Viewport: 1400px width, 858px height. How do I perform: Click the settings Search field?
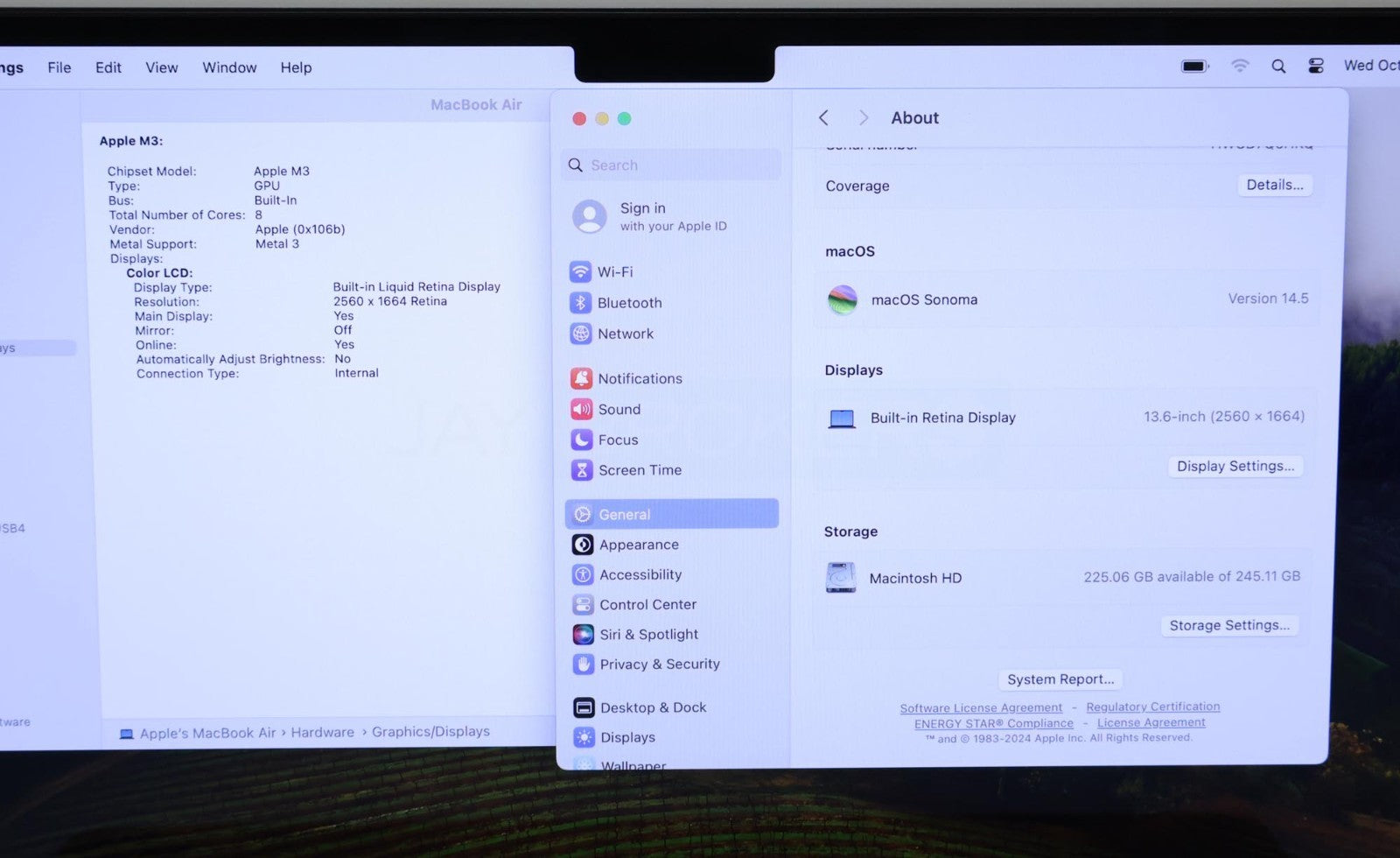click(674, 165)
